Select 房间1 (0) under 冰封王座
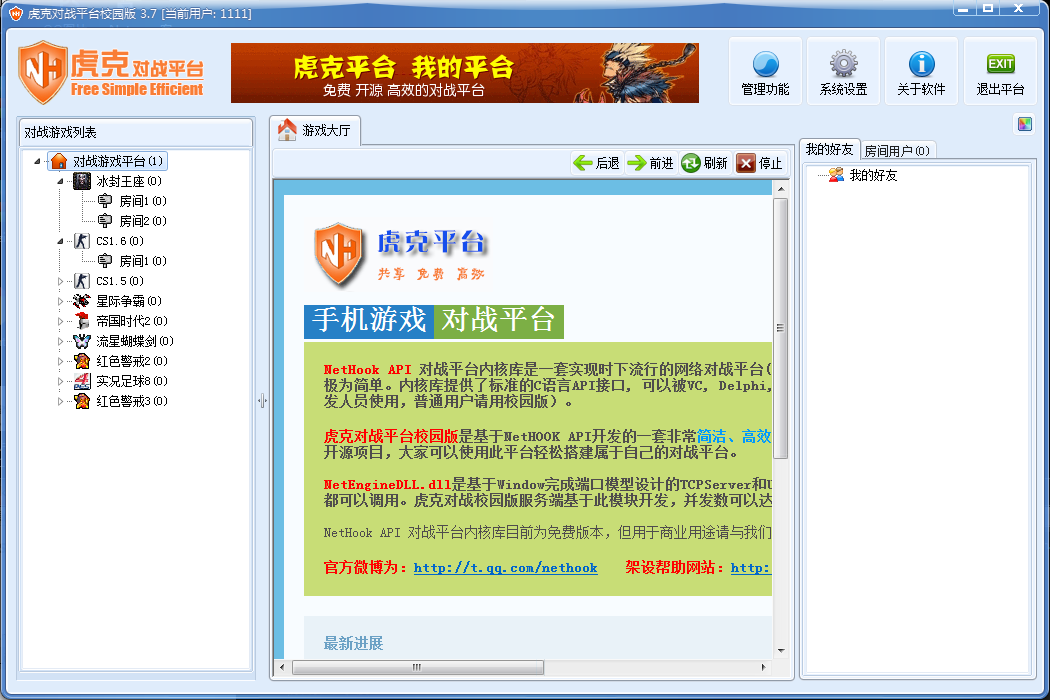 tap(143, 201)
